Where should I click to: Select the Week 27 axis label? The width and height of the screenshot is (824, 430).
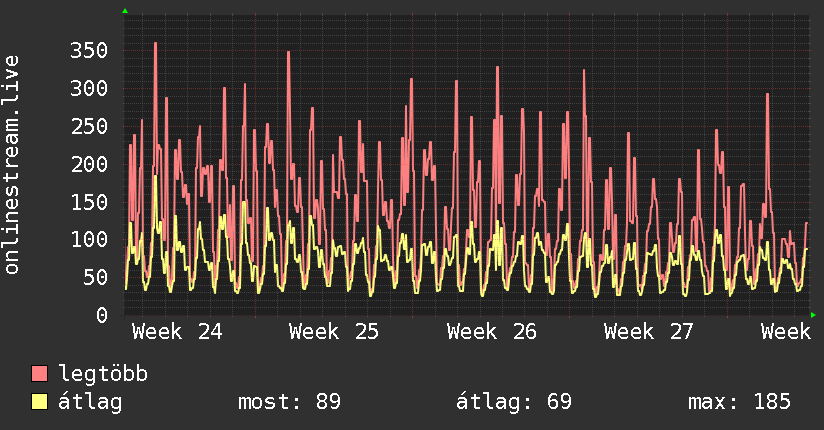click(x=648, y=332)
